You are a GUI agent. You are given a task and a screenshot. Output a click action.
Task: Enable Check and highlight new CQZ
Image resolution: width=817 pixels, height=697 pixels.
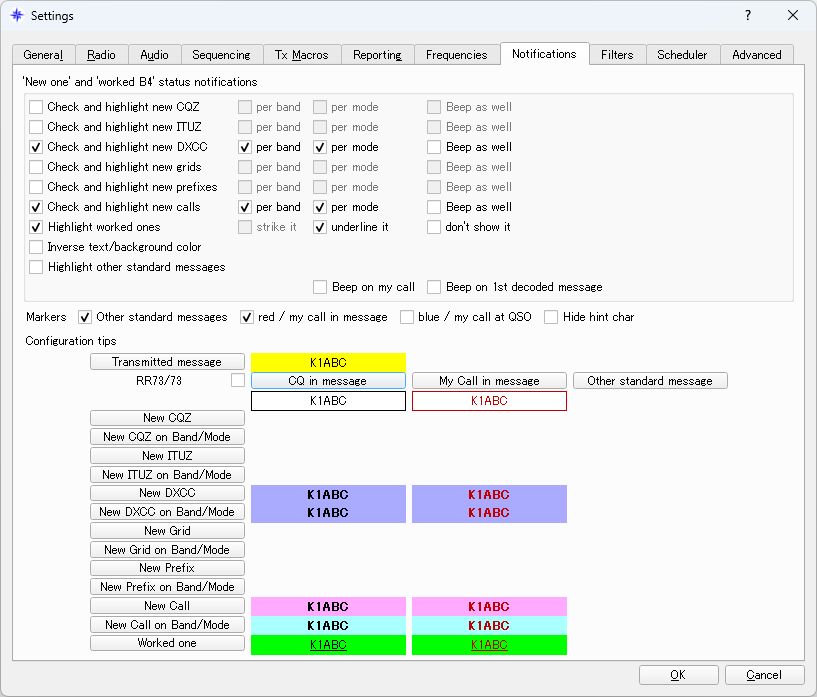(36, 107)
